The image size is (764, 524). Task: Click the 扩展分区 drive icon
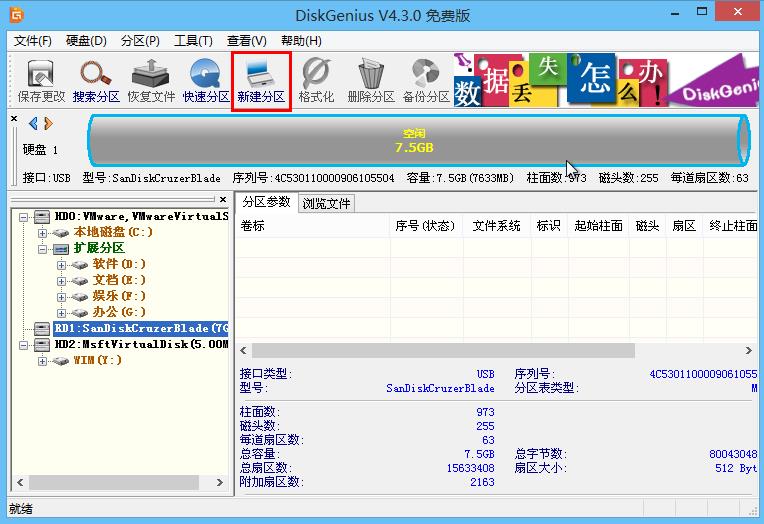coord(60,249)
